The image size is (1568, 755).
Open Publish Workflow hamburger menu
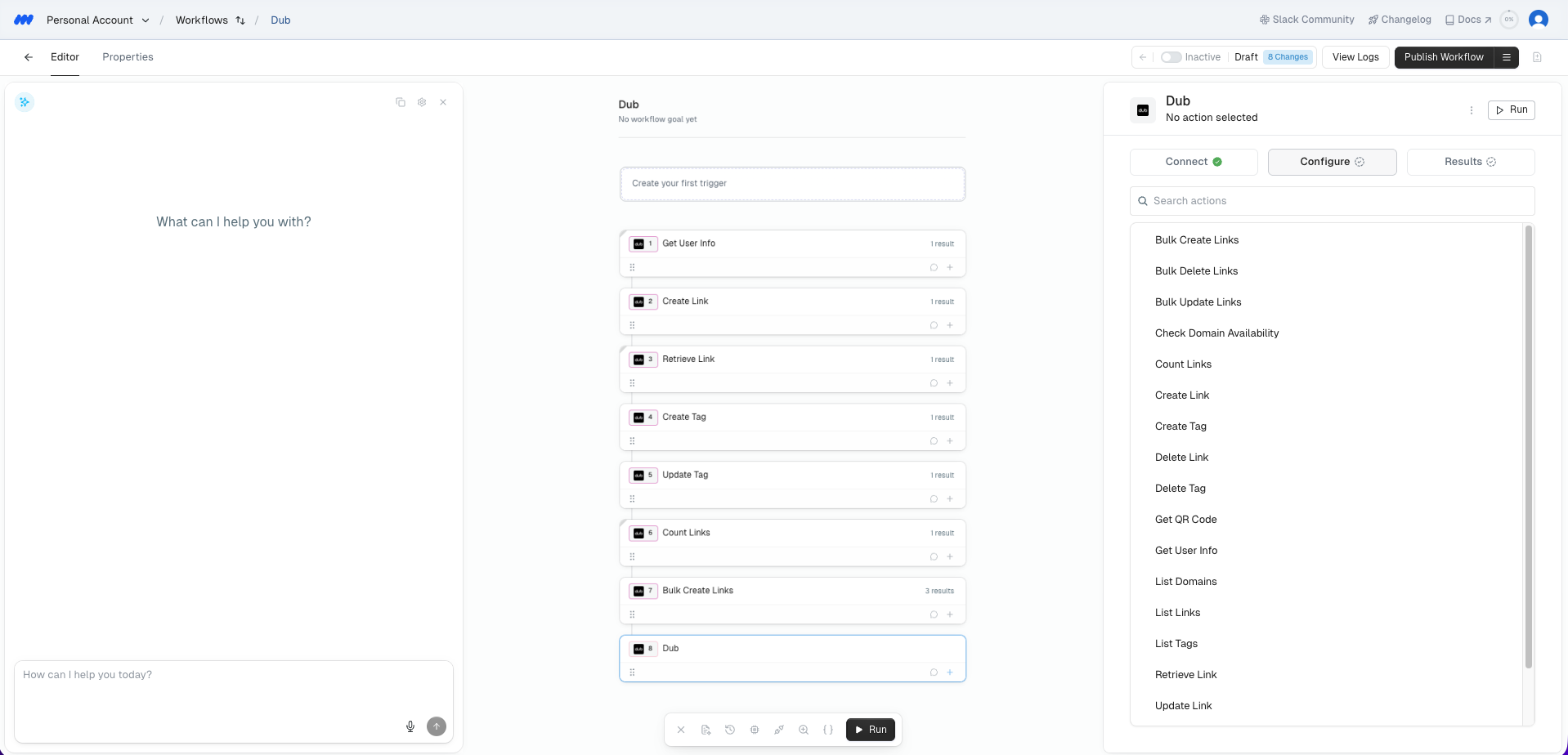(x=1507, y=57)
